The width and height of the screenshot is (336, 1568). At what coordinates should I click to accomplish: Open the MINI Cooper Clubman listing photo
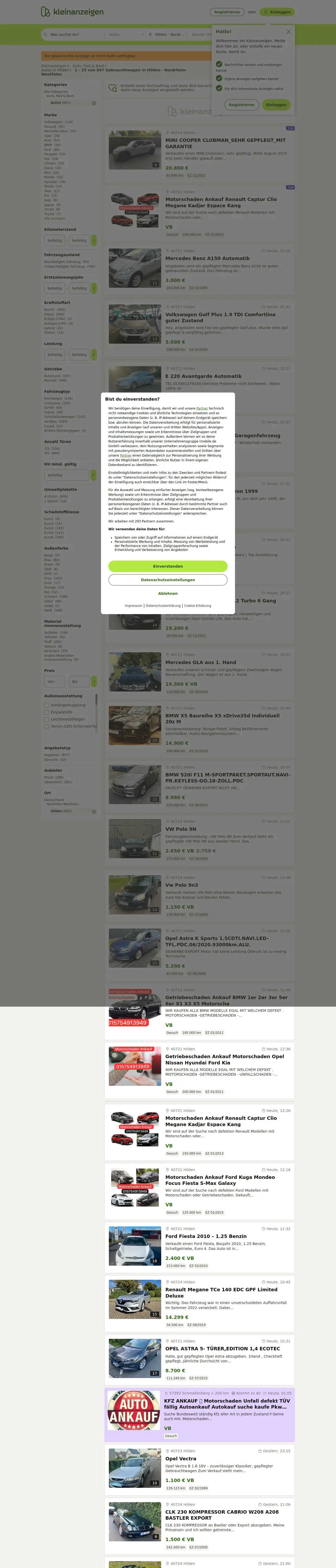135,149
